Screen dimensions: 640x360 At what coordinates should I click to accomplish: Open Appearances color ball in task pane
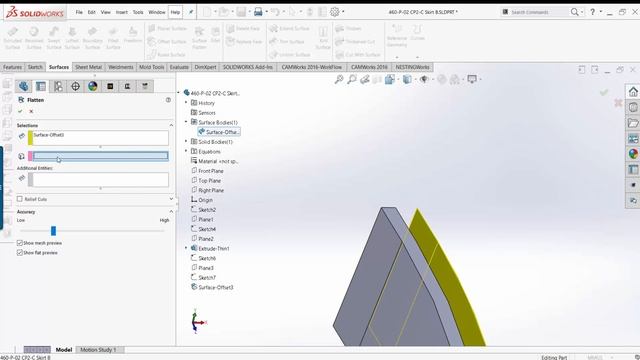[x=633, y=154]
